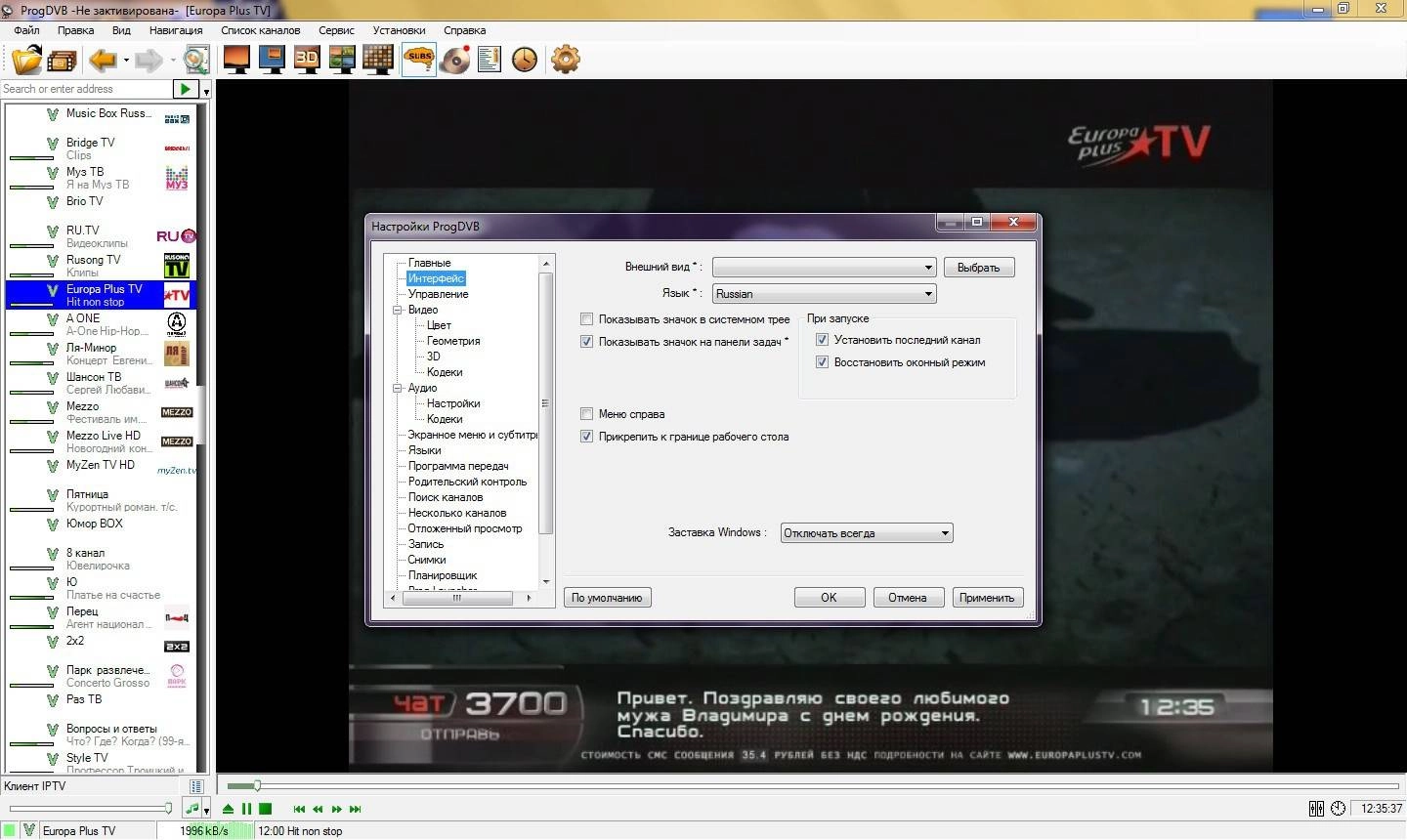Open the Справка menu

(464, 30)
